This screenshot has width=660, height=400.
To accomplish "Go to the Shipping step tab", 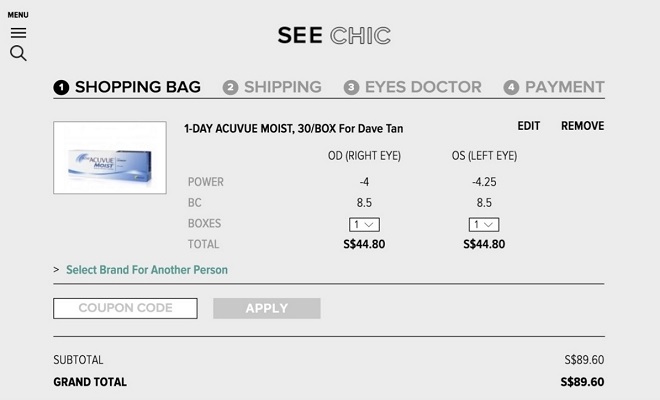I will [x=282, y=87].
